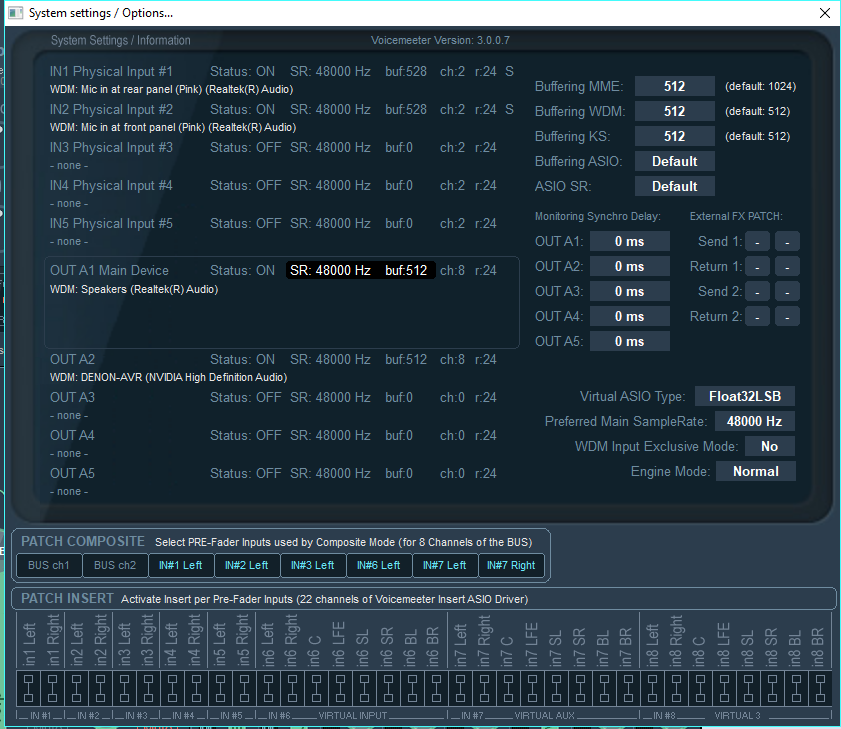The width and height of the screenshot is (841, 729).
Task: Select OUT A3 output row
Action: click(275, 406)
